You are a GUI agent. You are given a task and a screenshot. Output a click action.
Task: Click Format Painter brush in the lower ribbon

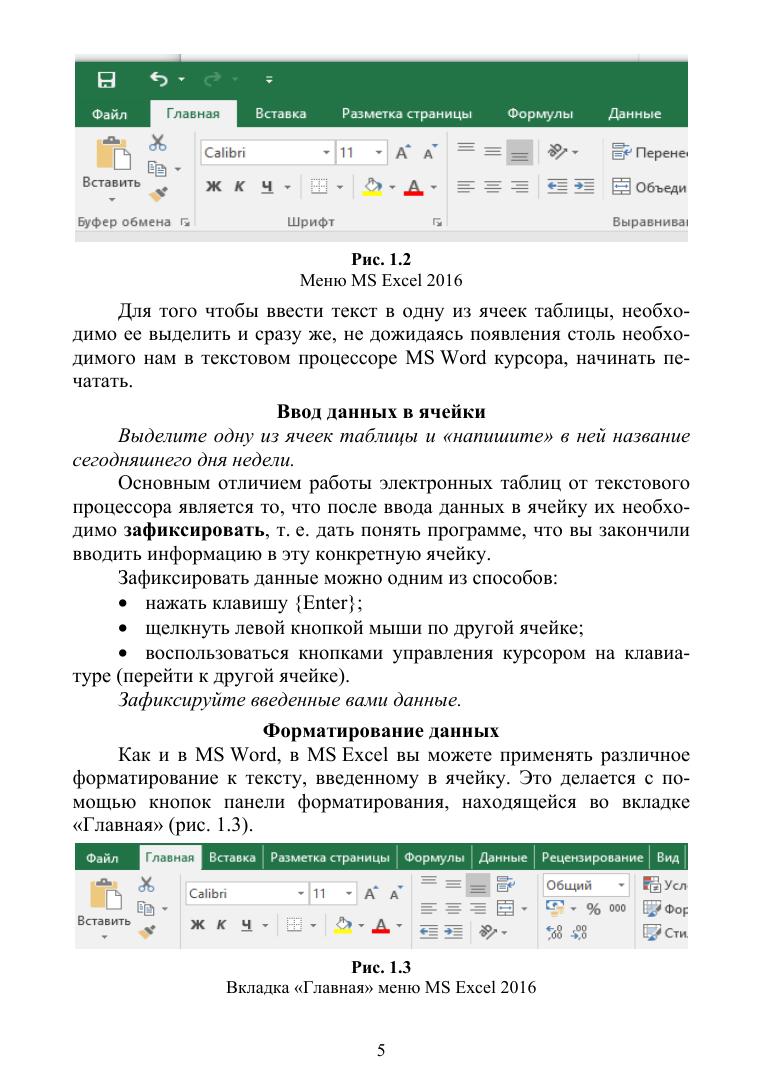tap(147, 931)
